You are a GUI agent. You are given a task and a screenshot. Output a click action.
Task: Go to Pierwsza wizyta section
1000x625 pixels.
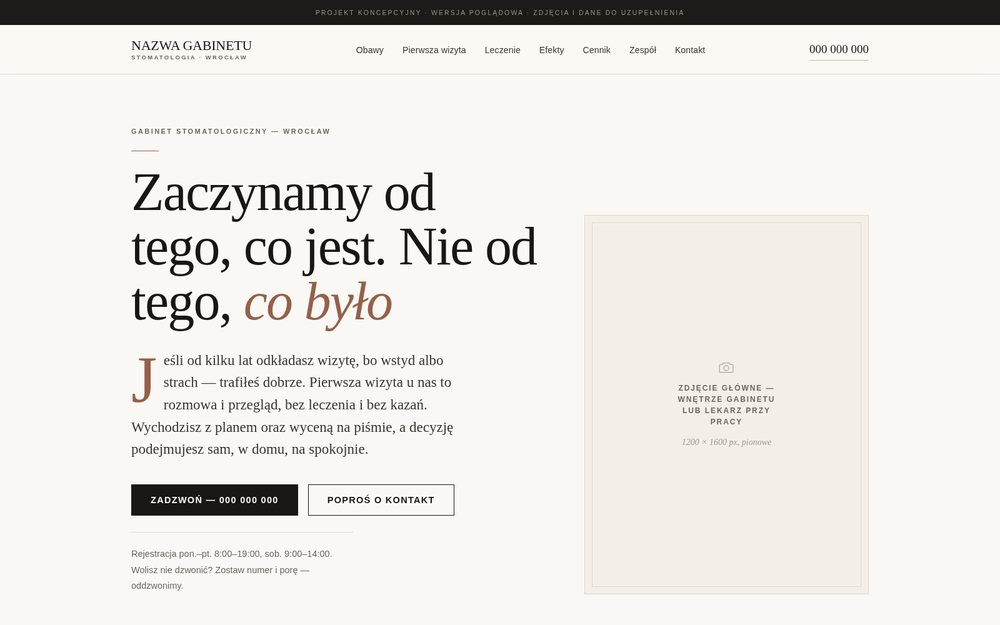pos(434,50)
